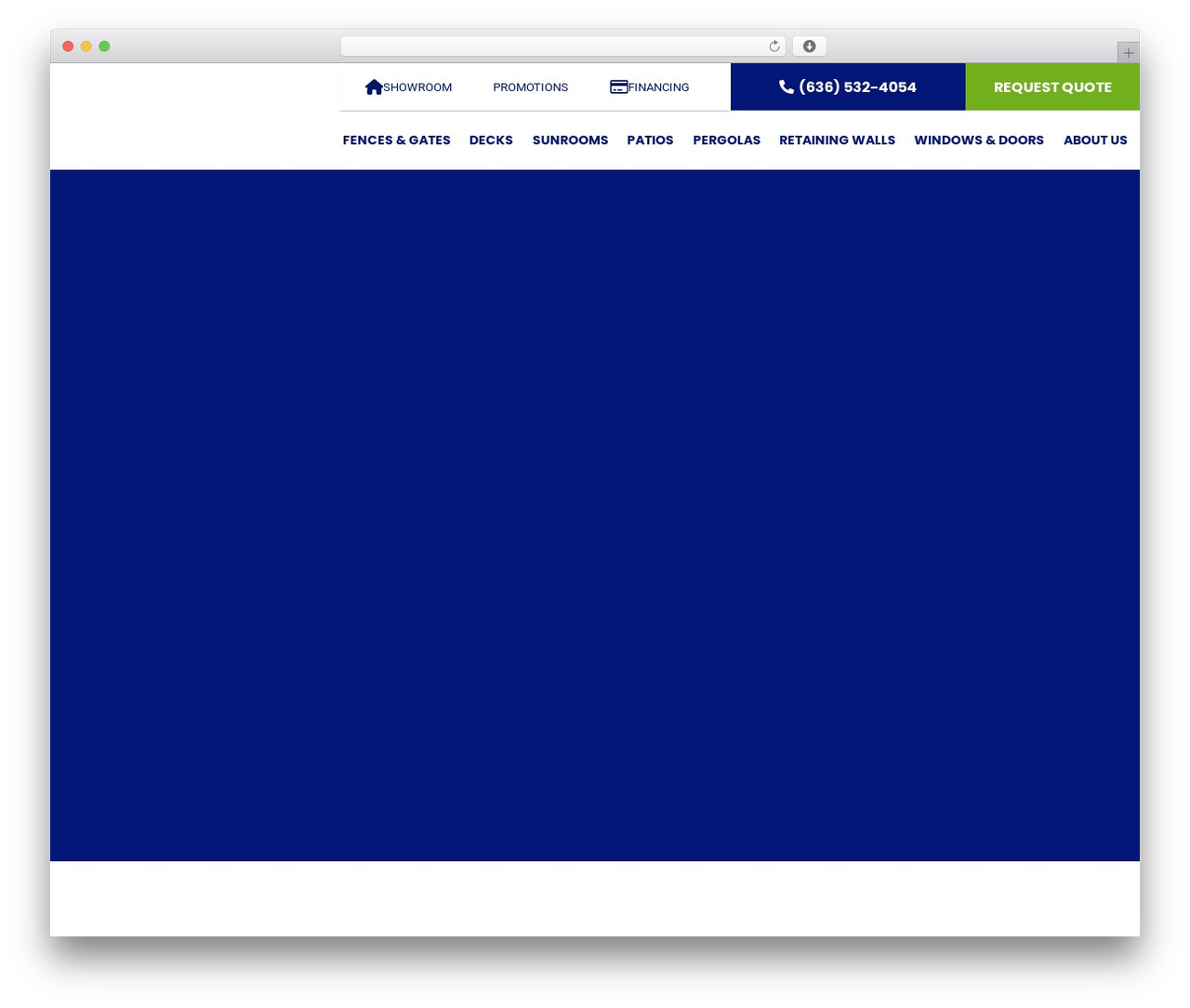Click the browser address bar
This screenshot has width=1190, height=1008.
(x=554, y=46)
